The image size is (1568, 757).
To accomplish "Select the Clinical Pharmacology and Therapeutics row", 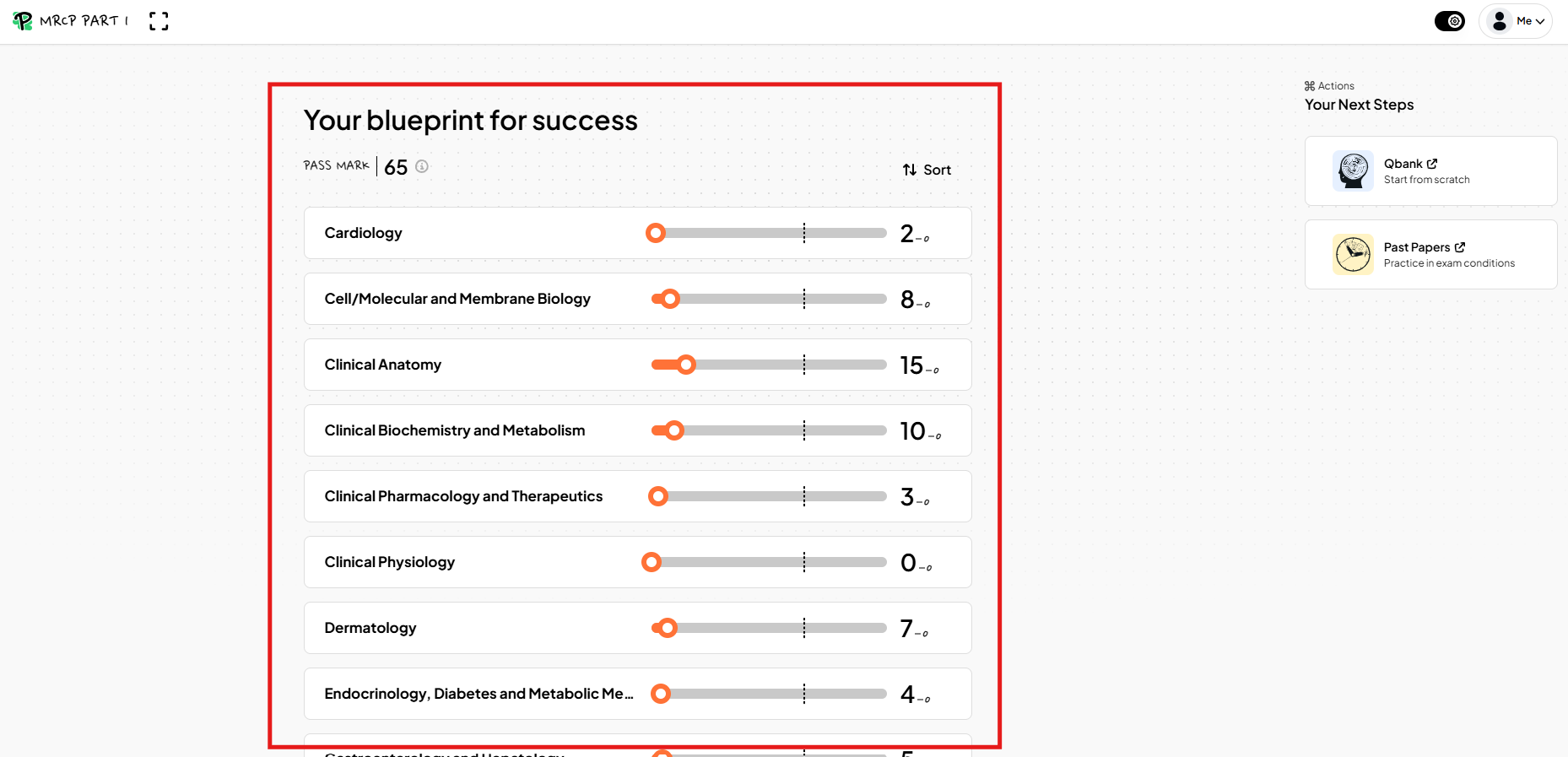I will pyautogui.click(x=638, y=496).
